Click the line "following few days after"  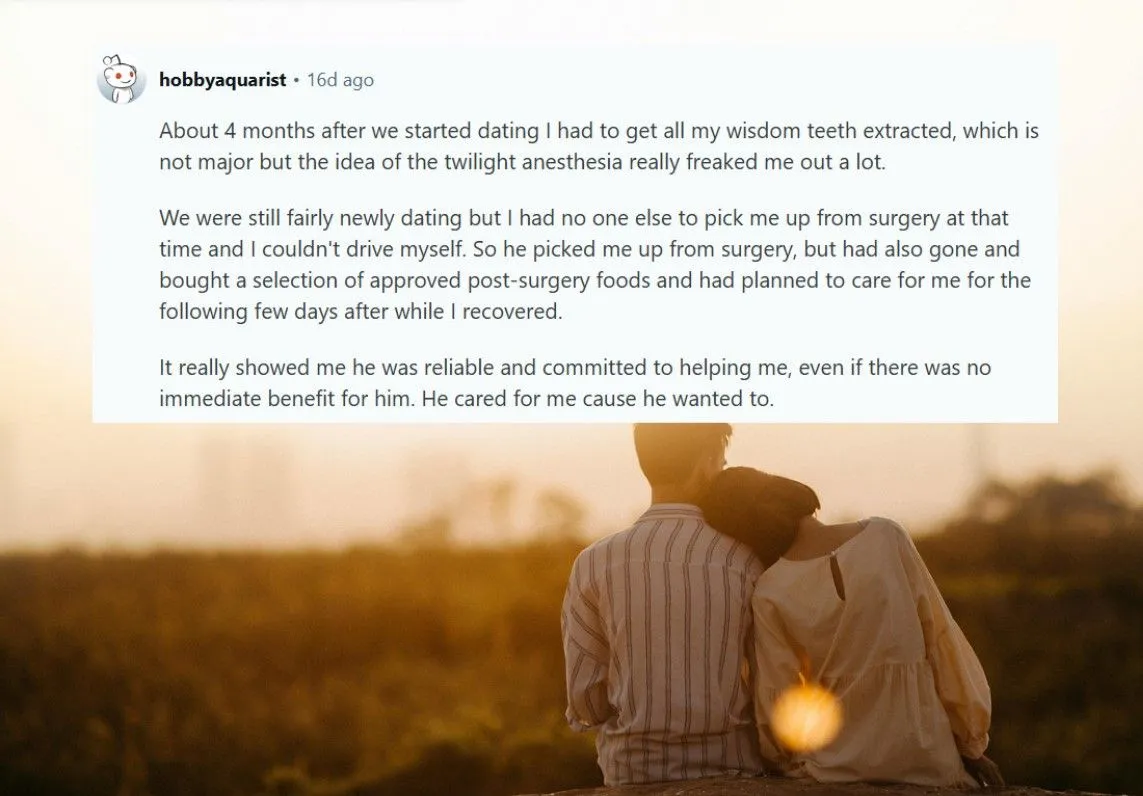point(360,311)
